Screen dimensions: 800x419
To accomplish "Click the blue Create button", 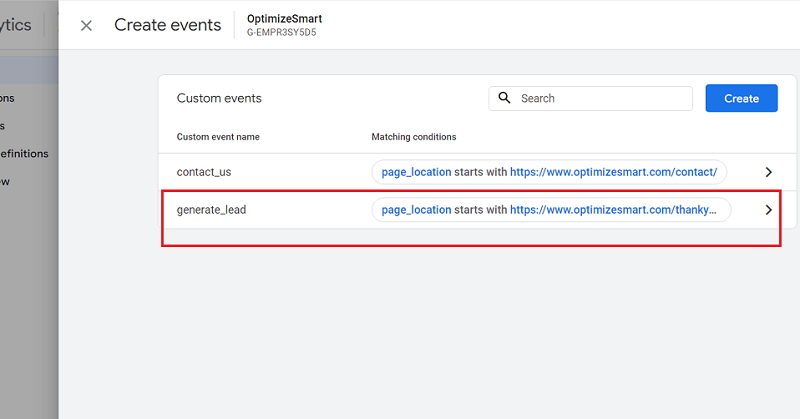I will (x=741, y=98).
